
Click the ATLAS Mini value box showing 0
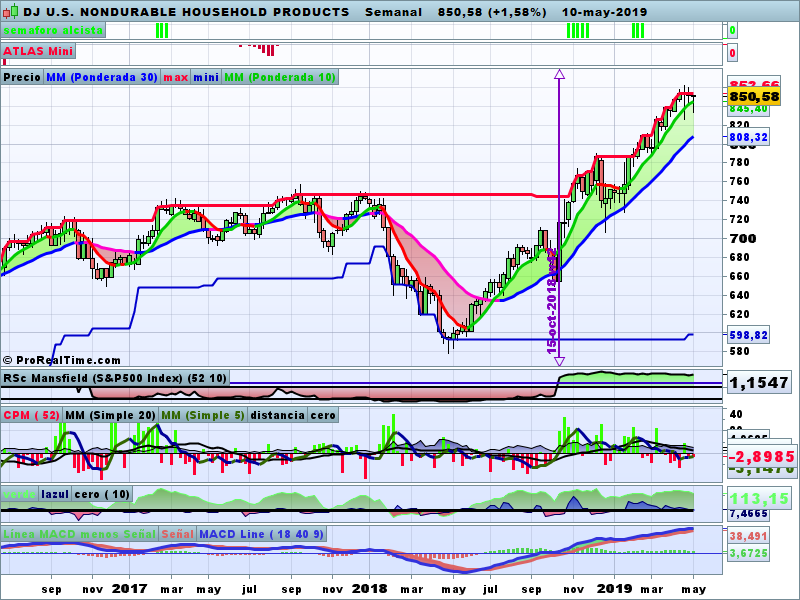pos(733,53)
